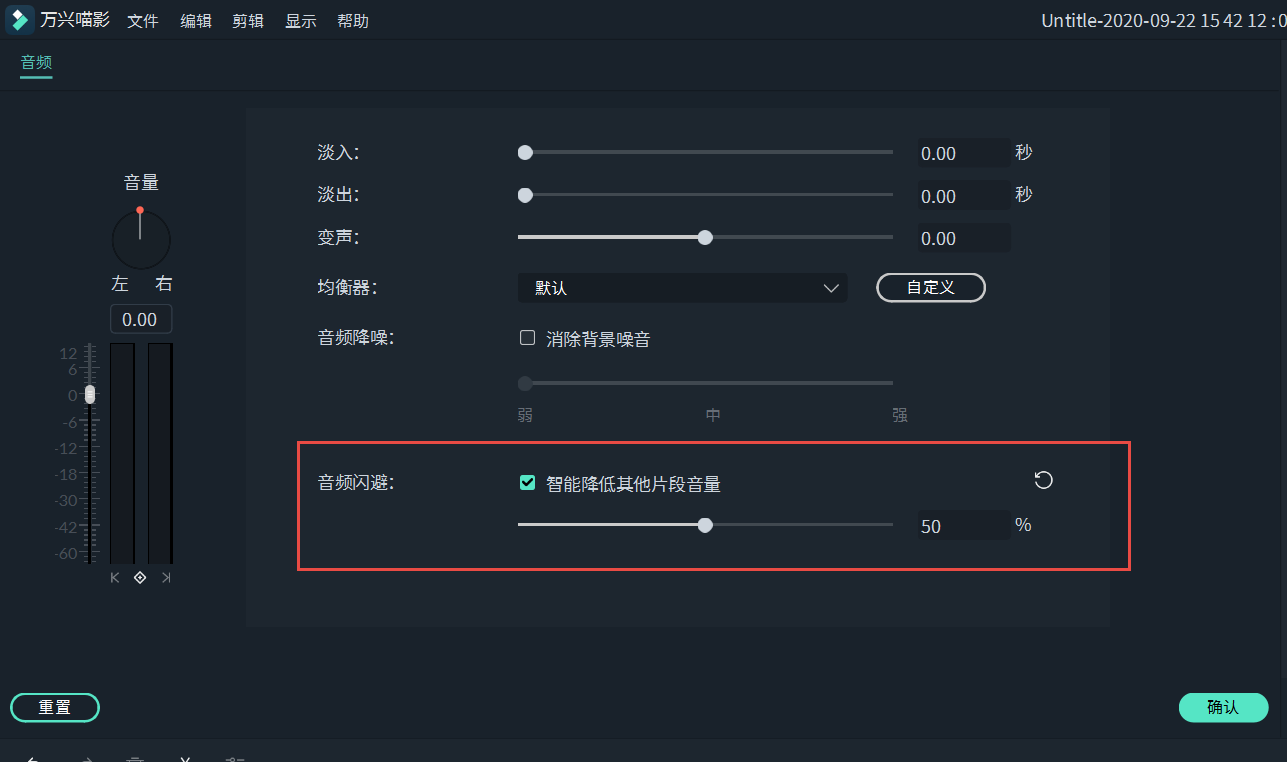Confirm settings with the 确认 button
The image size is (1287, 762).
pyautogui.click(x=1223, y=707)
